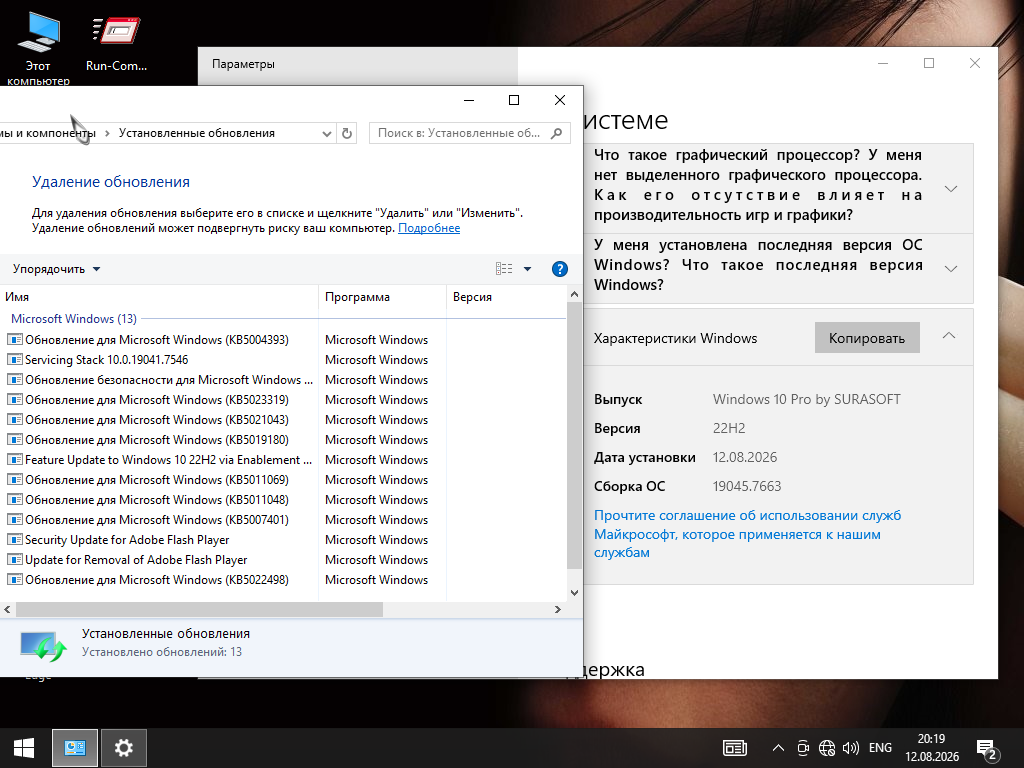This screenshot has height=768, width=1024.
Task: Open the clock showing 20:19
Action: click(932, 748)
